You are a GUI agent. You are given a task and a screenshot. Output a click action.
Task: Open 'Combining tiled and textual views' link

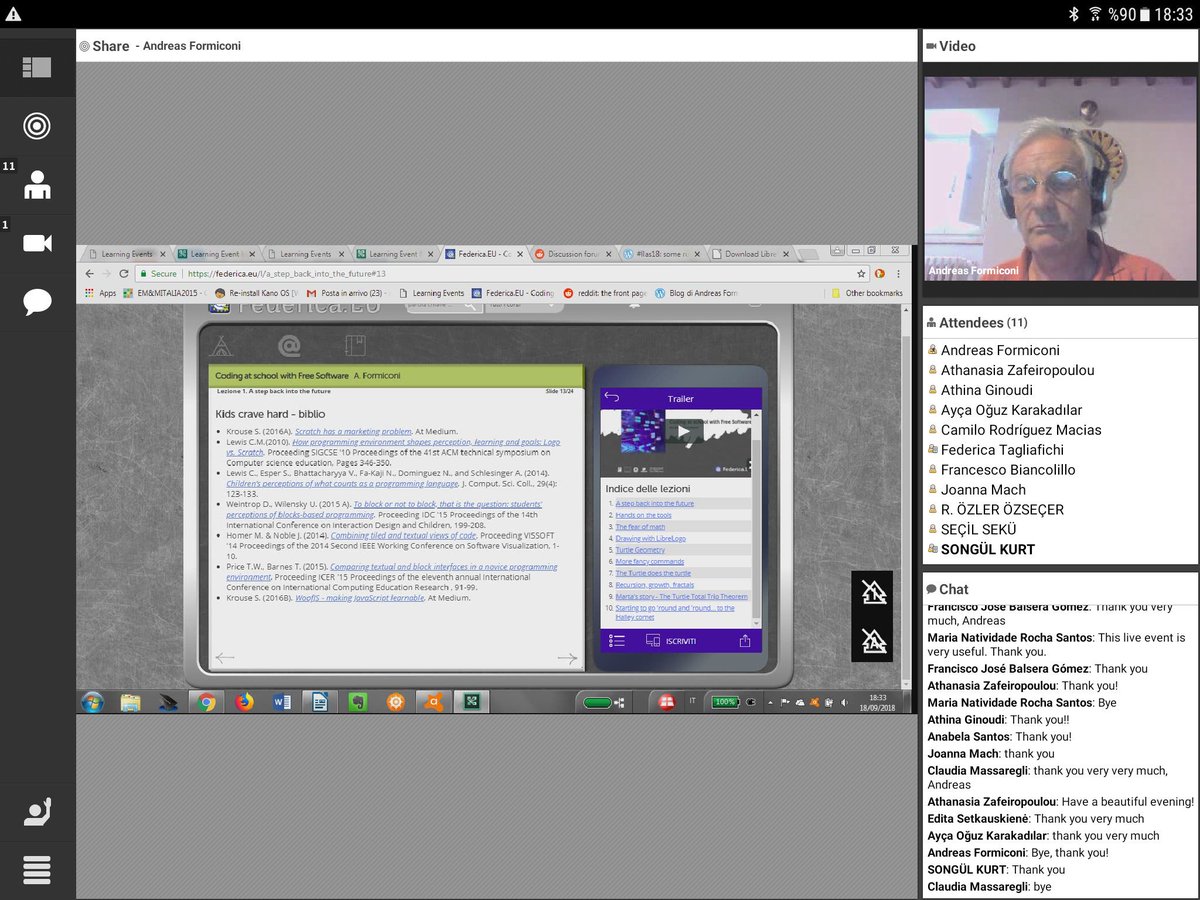coord(403,535)
